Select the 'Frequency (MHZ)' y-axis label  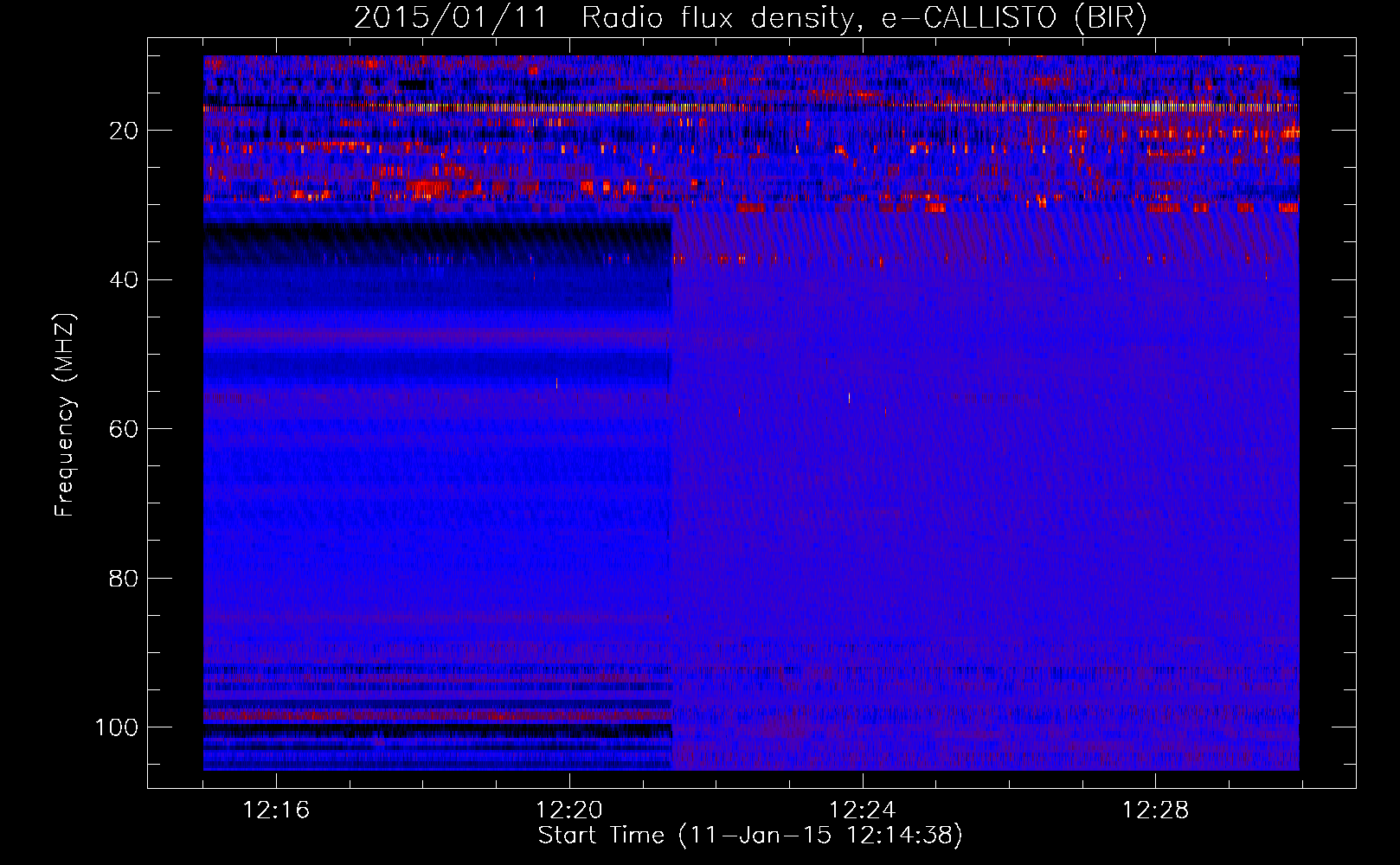pyautogui.click(x=65, y=415)
